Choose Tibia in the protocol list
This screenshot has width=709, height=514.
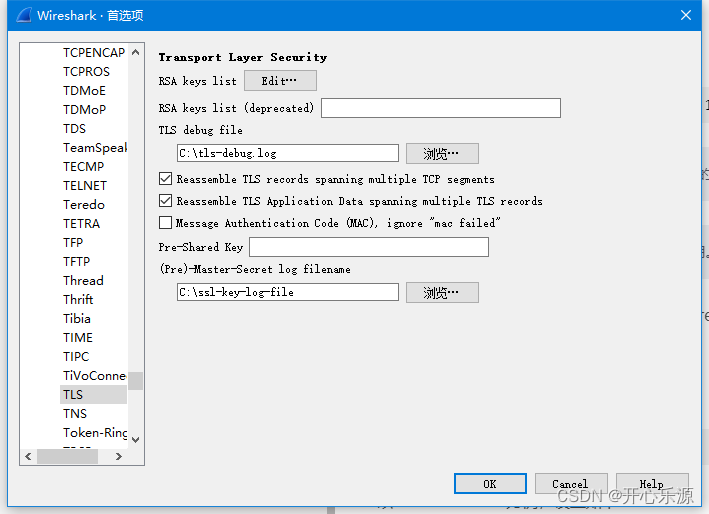coord(77,319)
